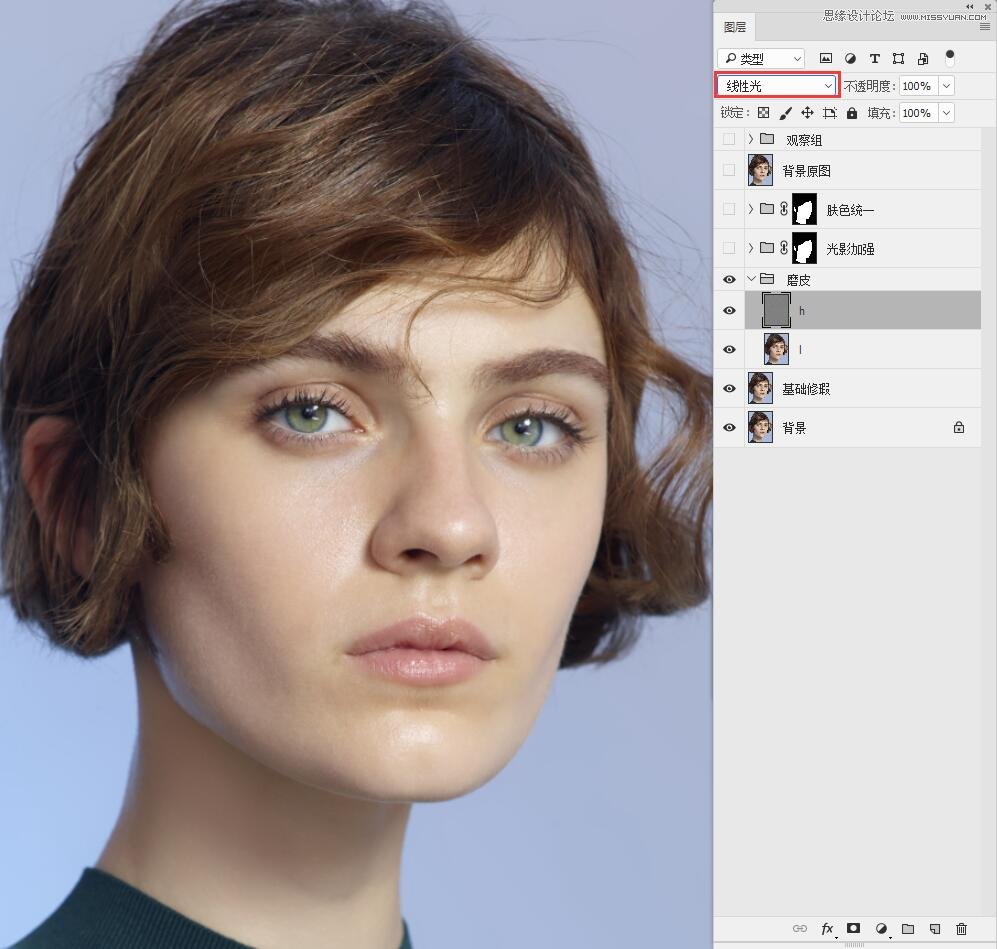Screen dimensions: 997x949
Task: Select the 基础修瑕 layer name
Action: (x=806, y=389)
